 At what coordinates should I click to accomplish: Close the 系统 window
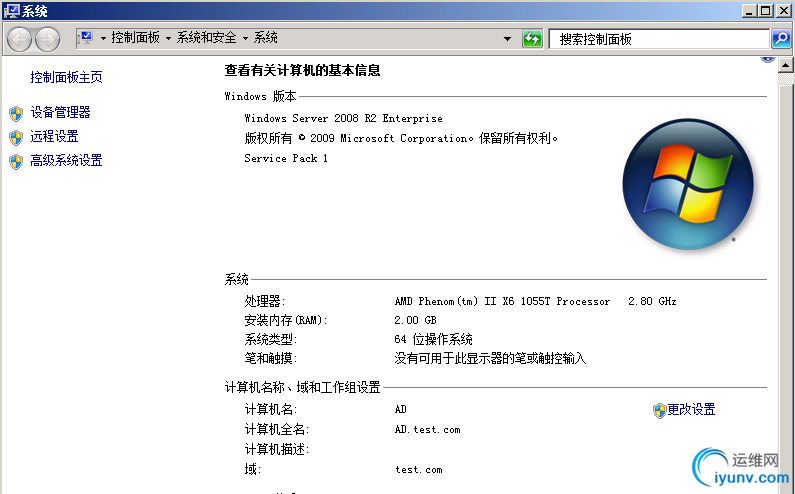tap(784, 10)
